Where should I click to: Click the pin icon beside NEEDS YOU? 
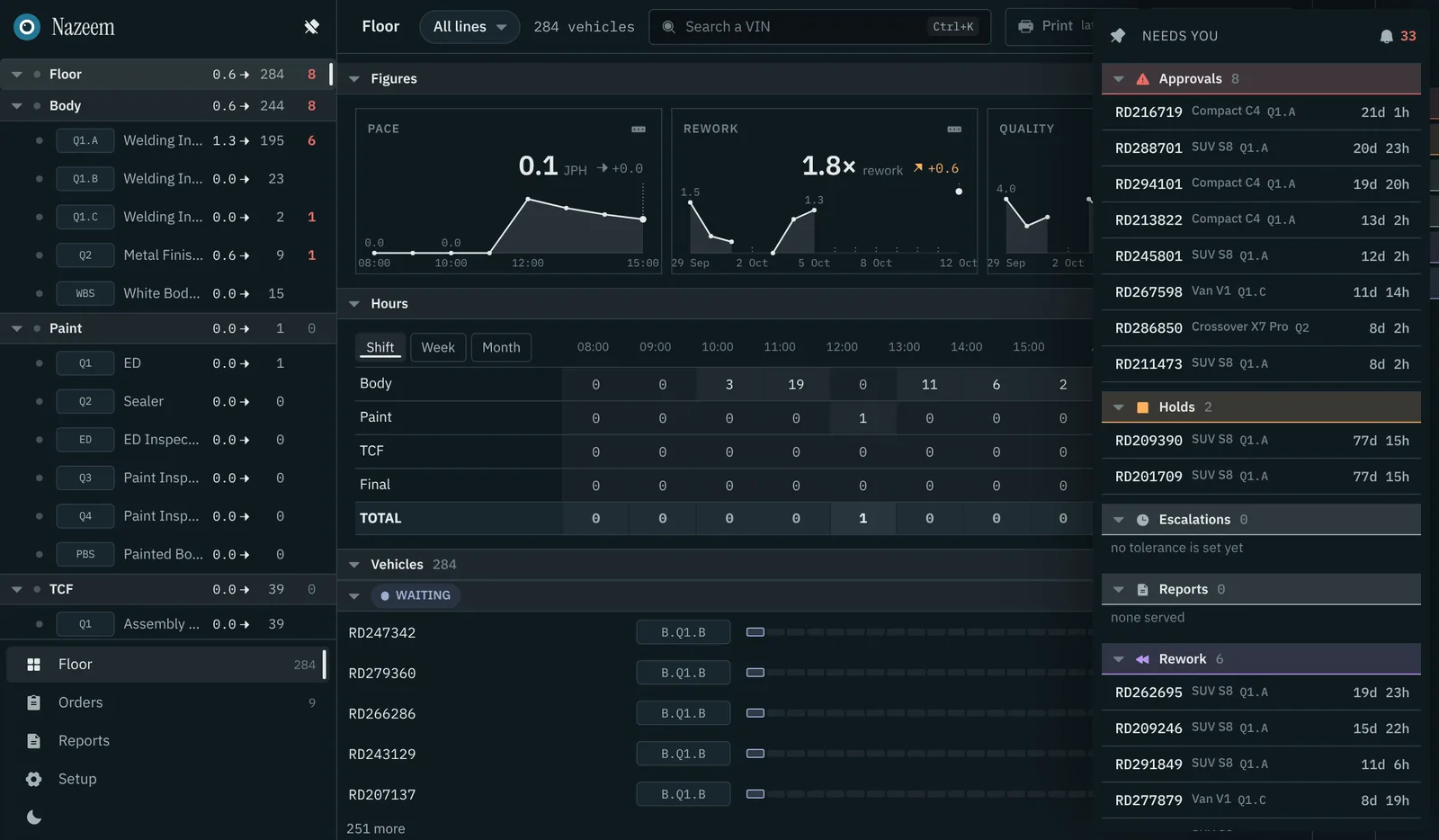[1118, 36]
